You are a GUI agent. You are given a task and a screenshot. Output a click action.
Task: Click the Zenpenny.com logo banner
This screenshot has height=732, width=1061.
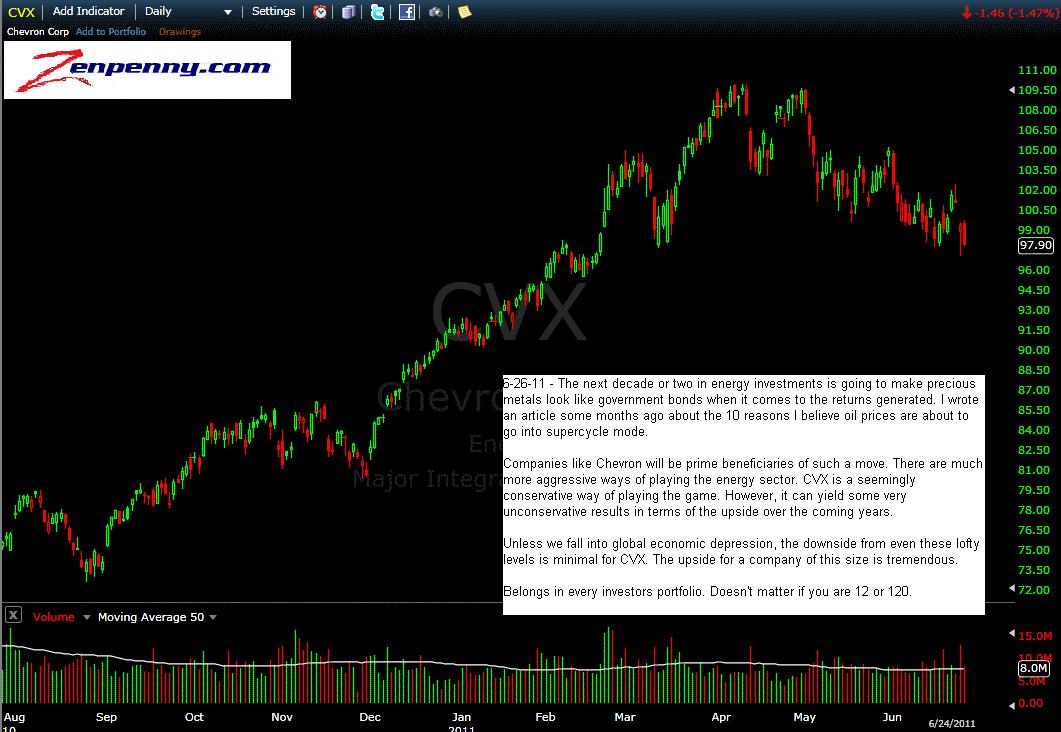point(148,70)
